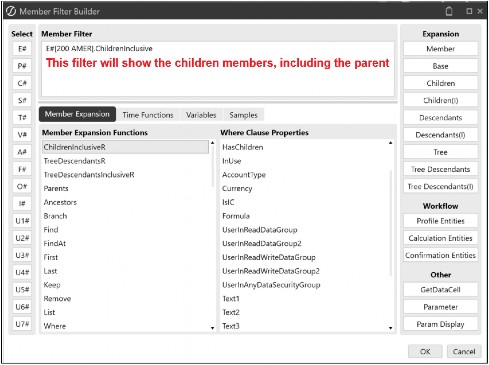
Task: Click the GetDataCell button
Action: click(x=440, y=290)
